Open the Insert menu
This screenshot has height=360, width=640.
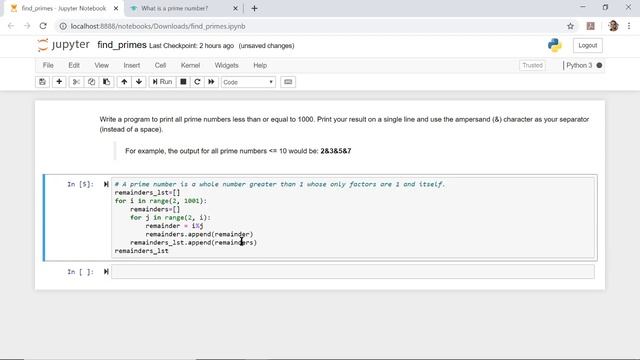coord(132,65)
